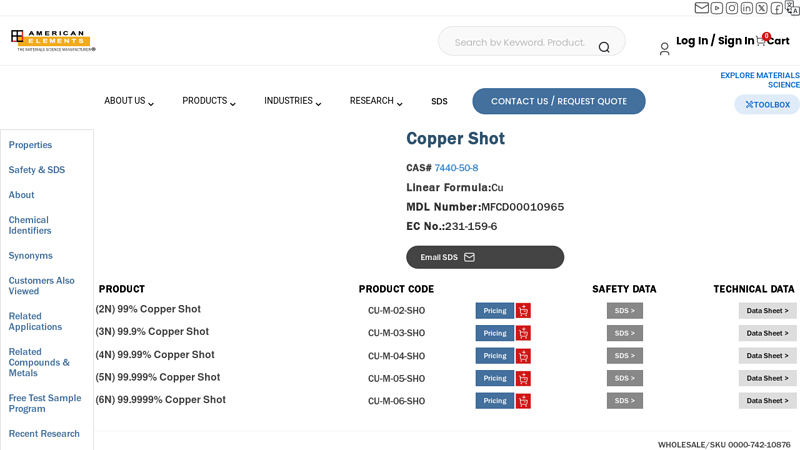Go to About sidebar section

pyautogui.click(x=21, y=195)
